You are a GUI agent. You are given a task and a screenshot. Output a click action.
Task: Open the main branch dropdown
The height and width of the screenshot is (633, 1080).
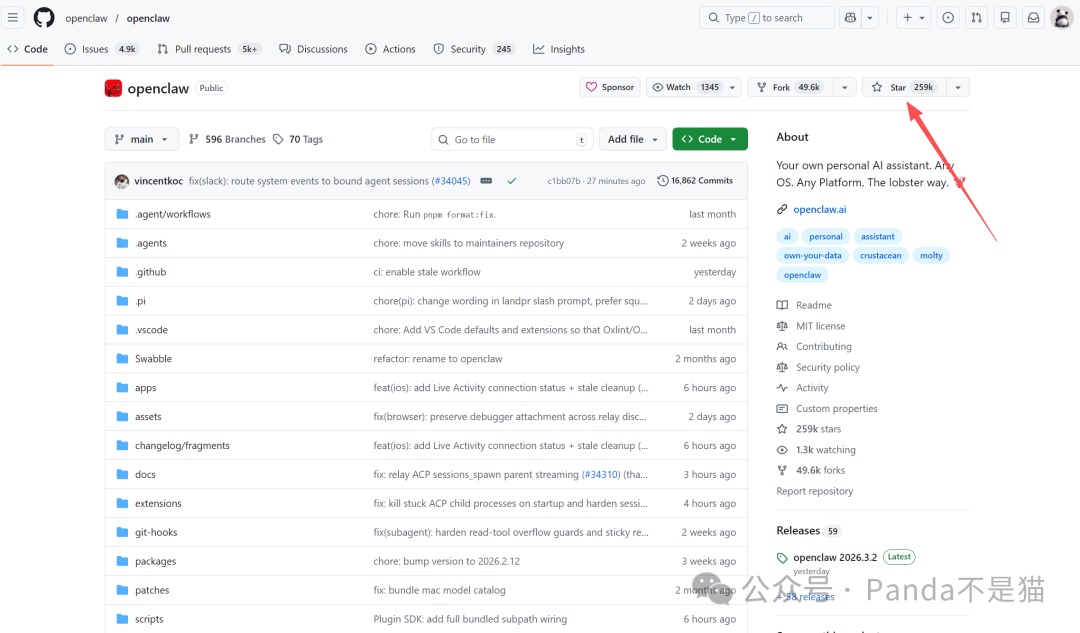click(142, 139)
